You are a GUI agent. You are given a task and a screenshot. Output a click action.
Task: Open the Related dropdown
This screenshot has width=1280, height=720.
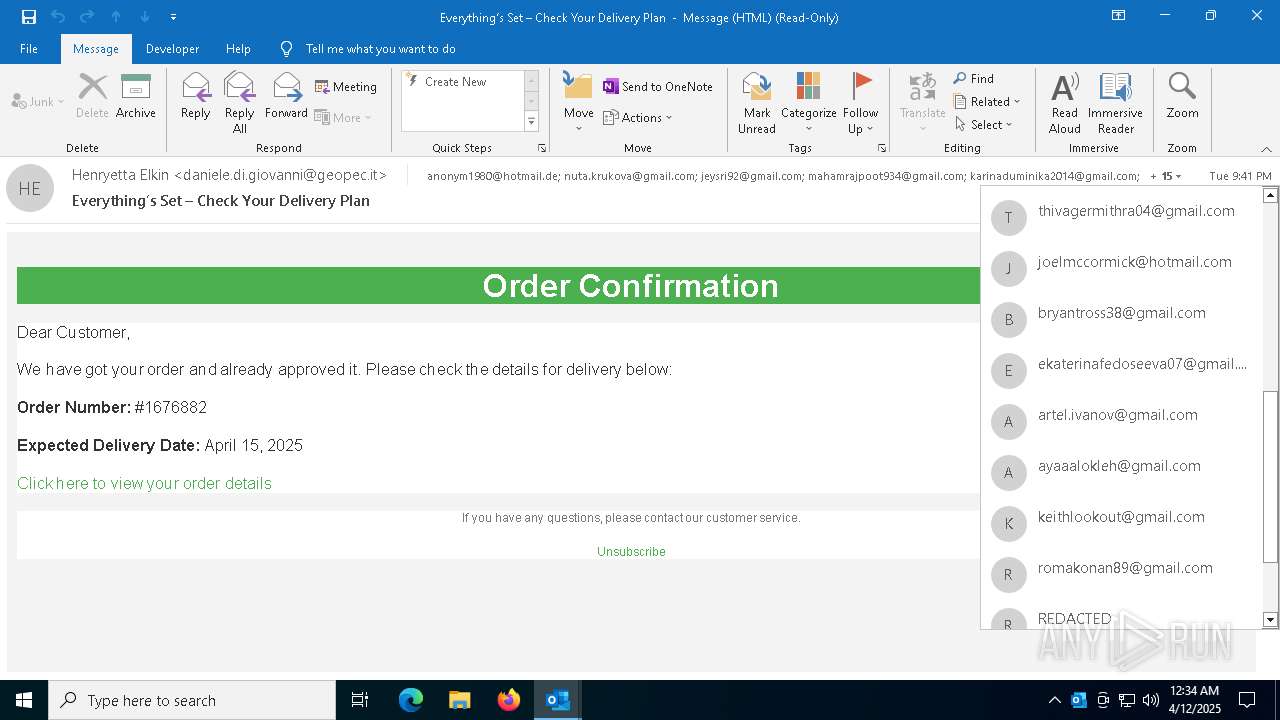pyautogui.click(x=987, y=101)
